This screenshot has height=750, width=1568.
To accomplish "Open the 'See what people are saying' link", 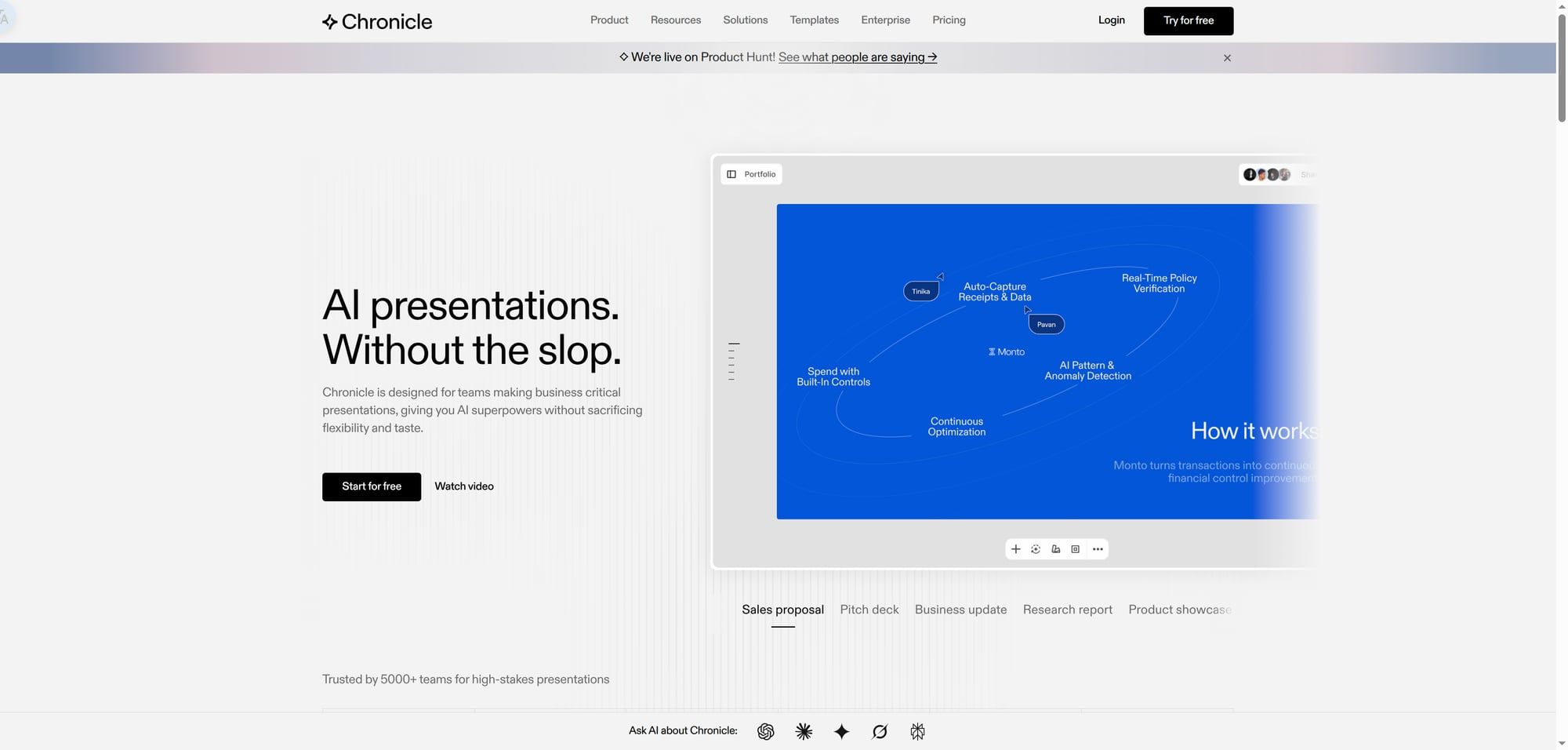I will click(x=857, y=57).
